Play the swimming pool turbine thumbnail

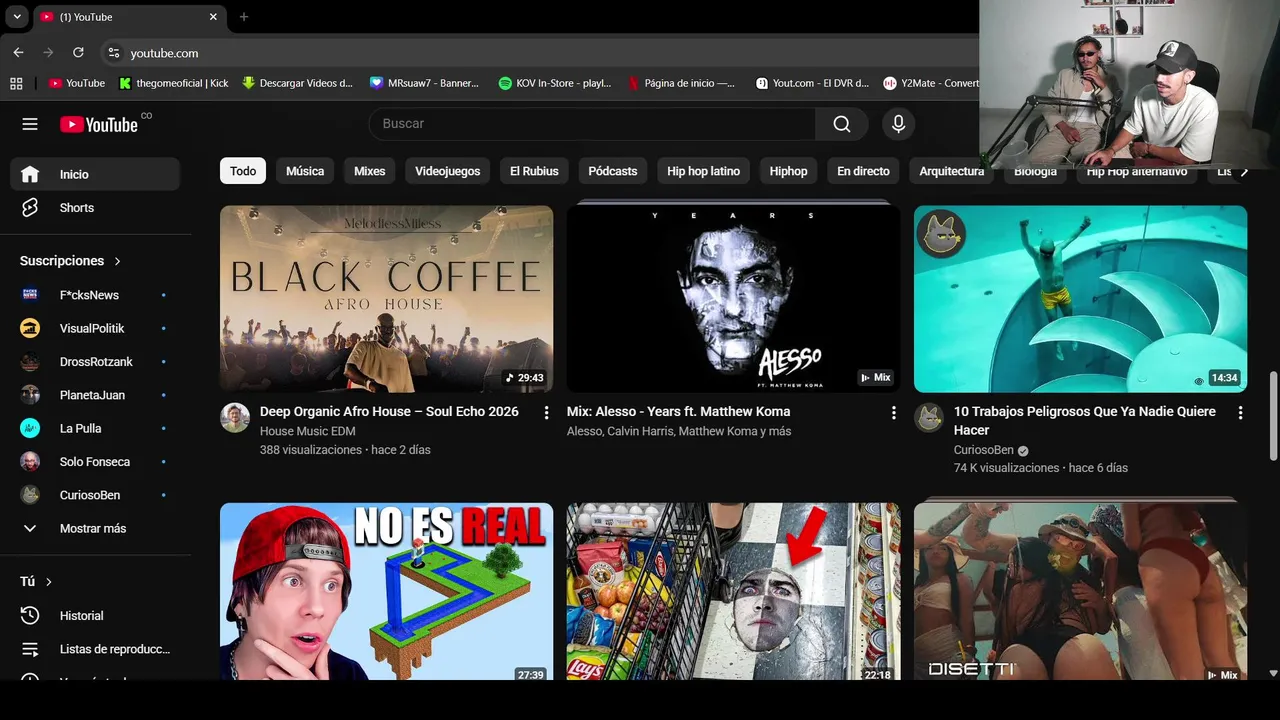pos(1080,299)
